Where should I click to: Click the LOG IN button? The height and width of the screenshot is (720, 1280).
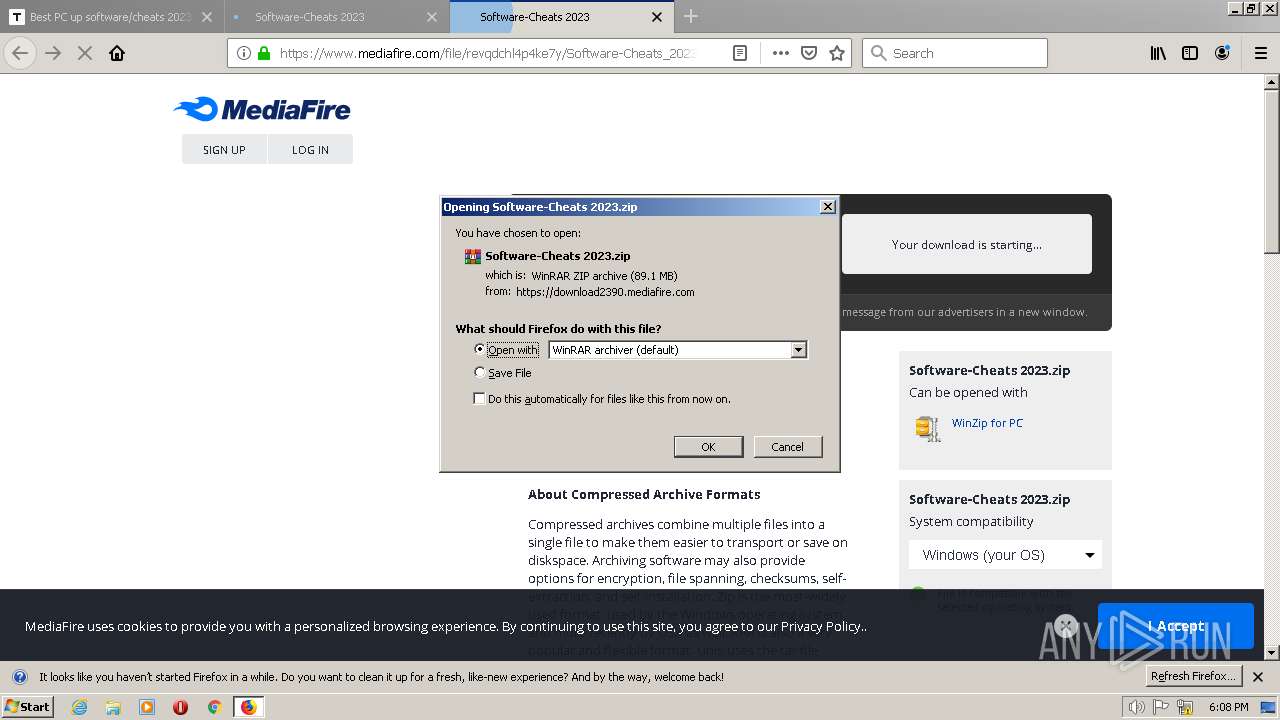point(310,149)
